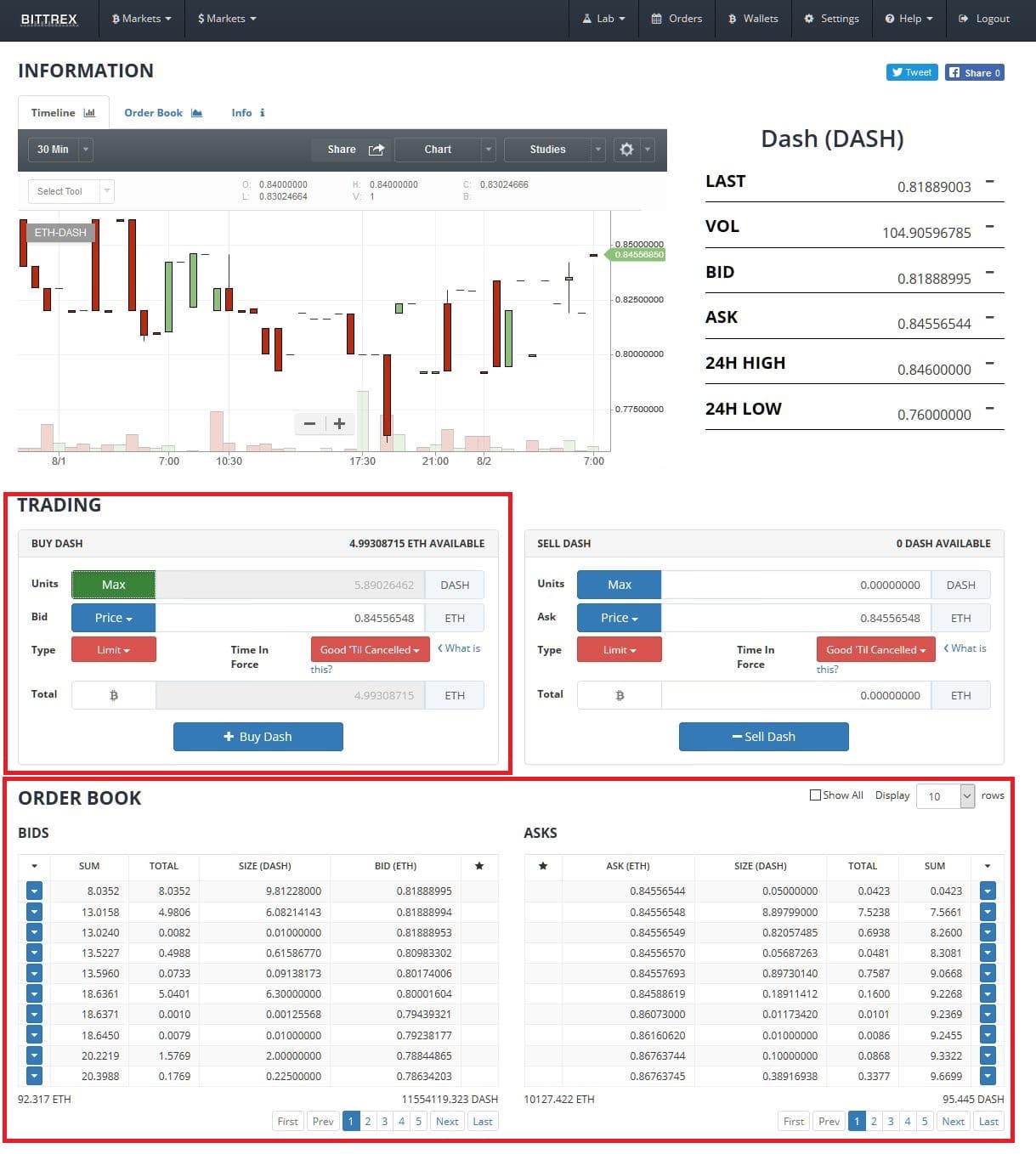
Task: Go to page 3 of the bids pagination
Action: (x=384, y=1121)
